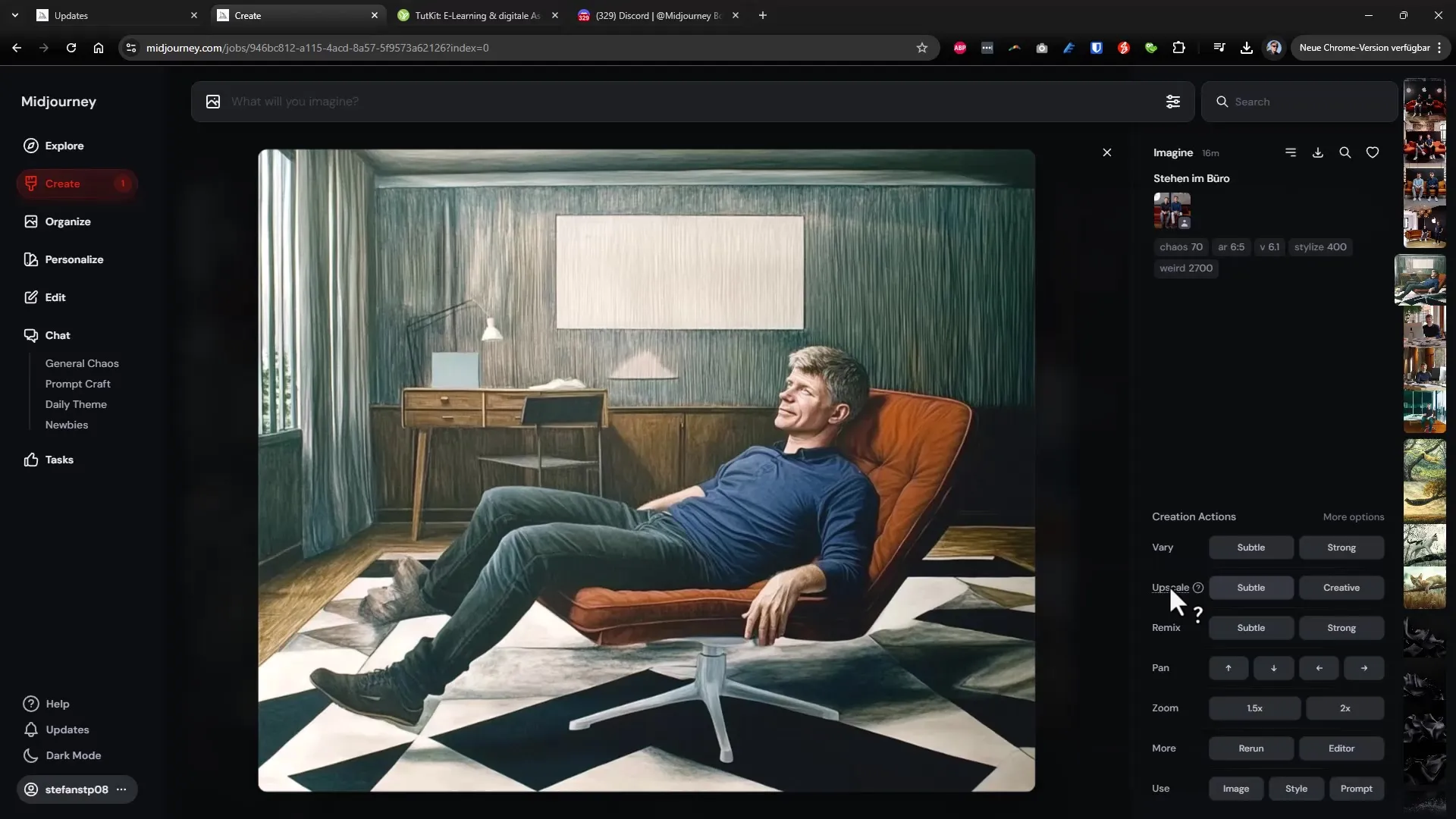Pan the image to the right
This screenshot has width=1456, height=819.
pos(1364,668)
